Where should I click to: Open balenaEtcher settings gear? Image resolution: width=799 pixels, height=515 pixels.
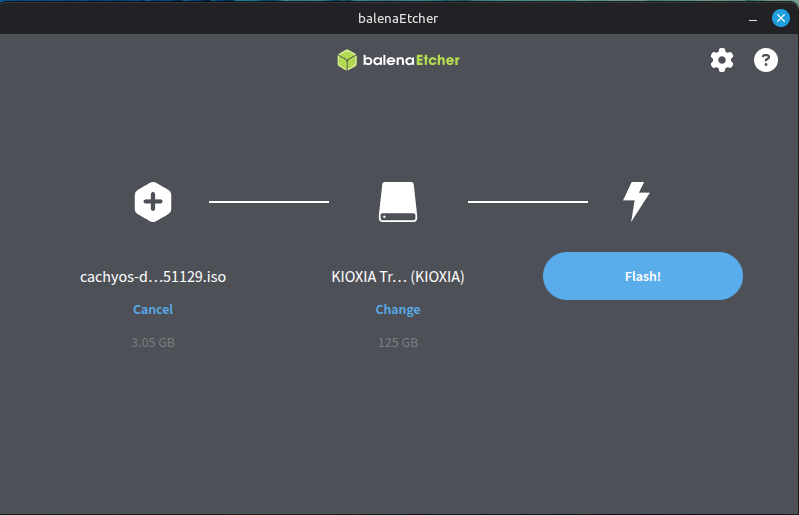click(x=722, y=60)
